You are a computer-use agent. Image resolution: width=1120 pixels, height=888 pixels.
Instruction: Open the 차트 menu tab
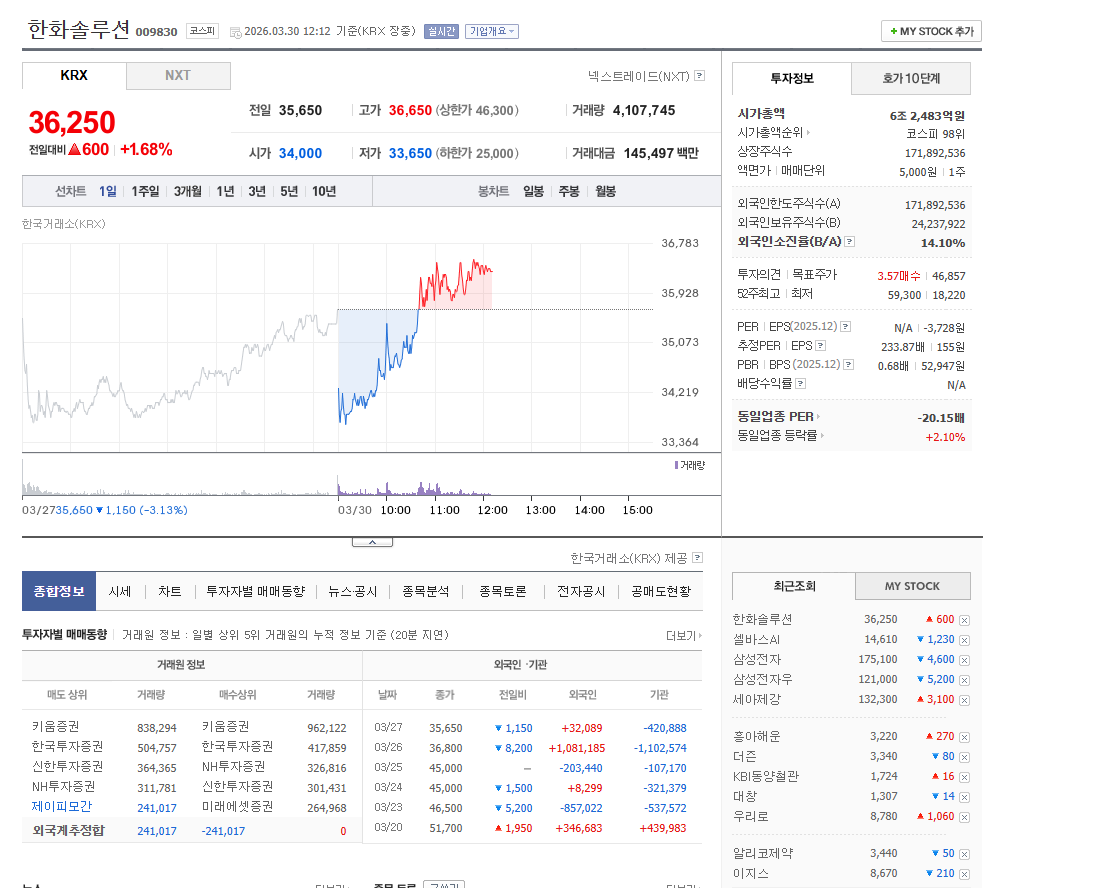[169, 592]
